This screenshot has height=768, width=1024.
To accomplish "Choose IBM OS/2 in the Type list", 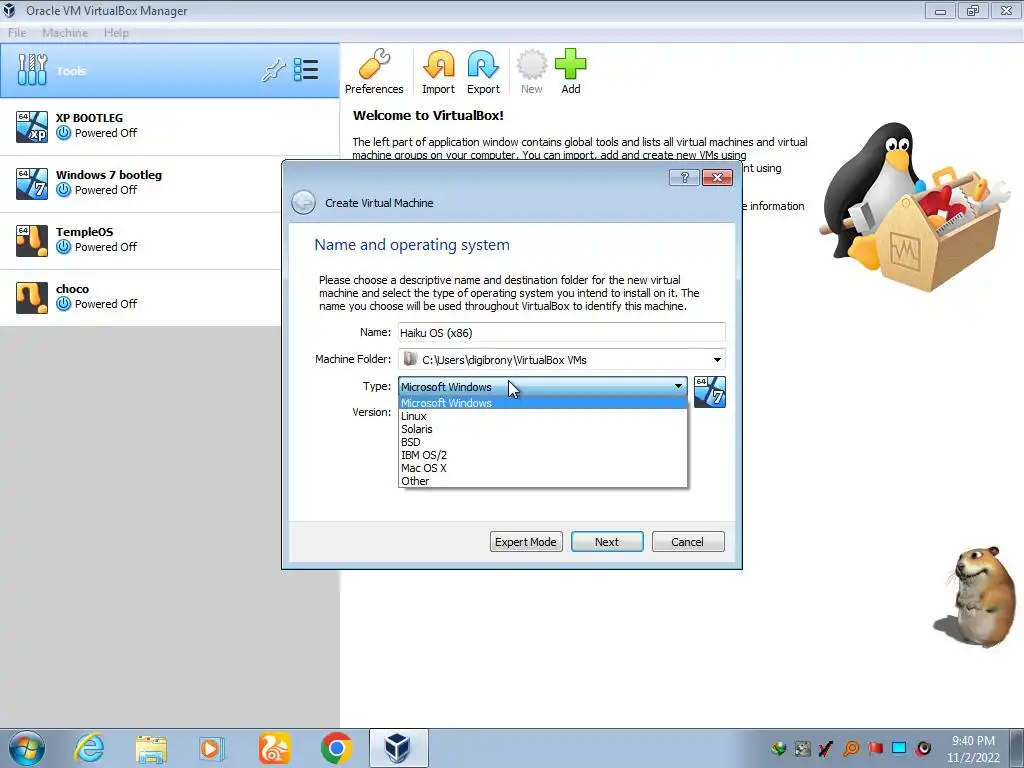I will click(543, 455).
